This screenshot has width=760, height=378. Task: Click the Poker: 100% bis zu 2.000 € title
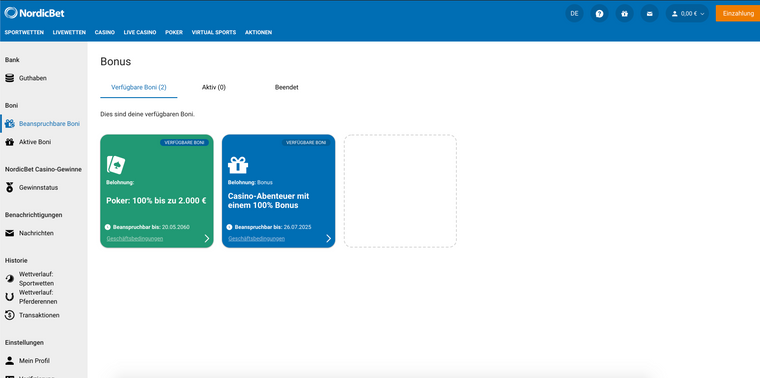point(156,201)
